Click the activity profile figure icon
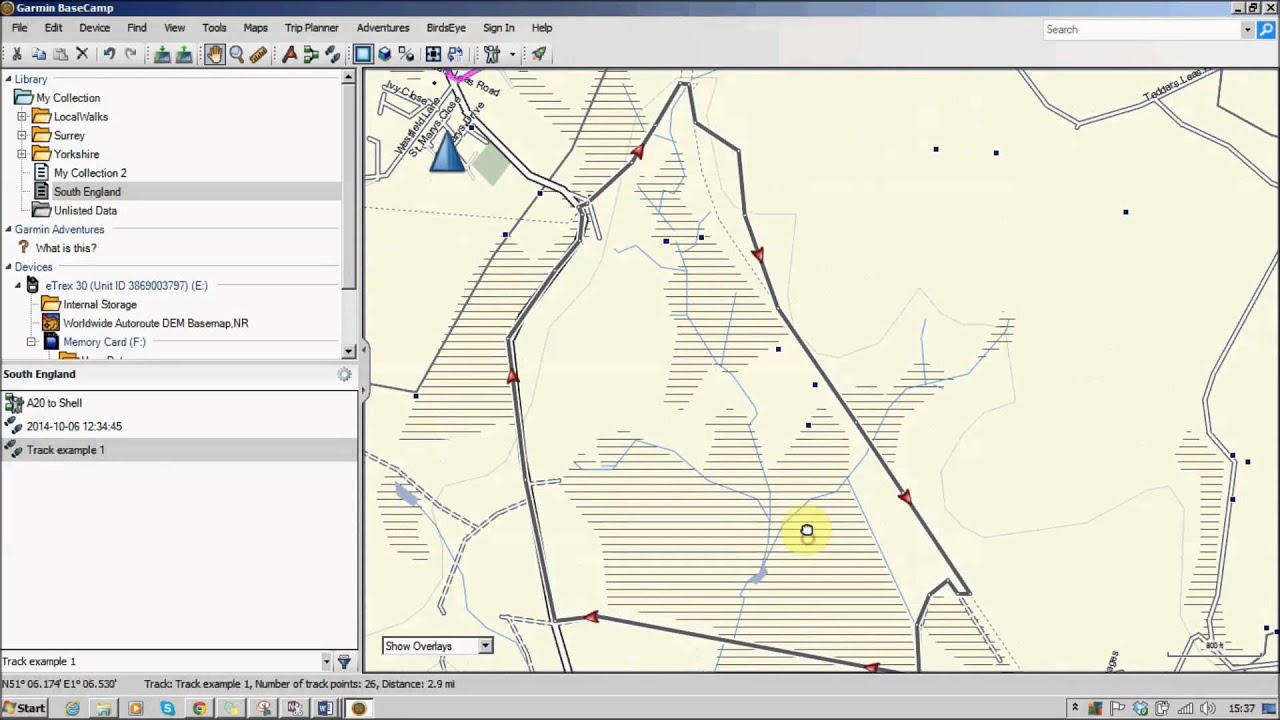 (x=492, y=54)
